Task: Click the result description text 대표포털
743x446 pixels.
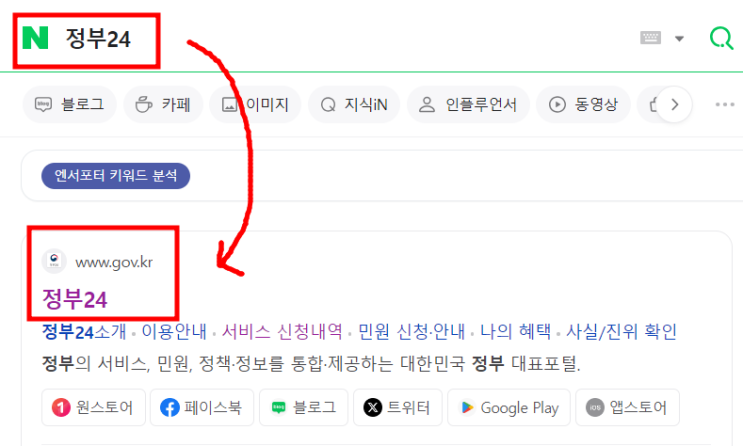Action: (546, 364)
